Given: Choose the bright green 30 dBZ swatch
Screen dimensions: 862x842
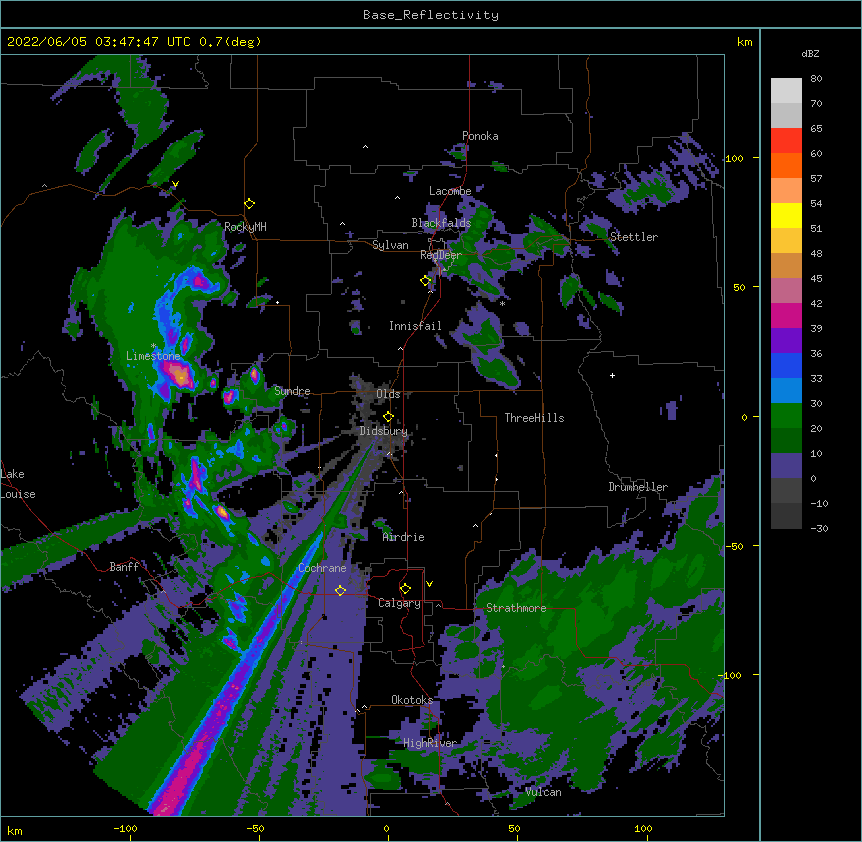Looking at the screenshot, I should point(786,416).
